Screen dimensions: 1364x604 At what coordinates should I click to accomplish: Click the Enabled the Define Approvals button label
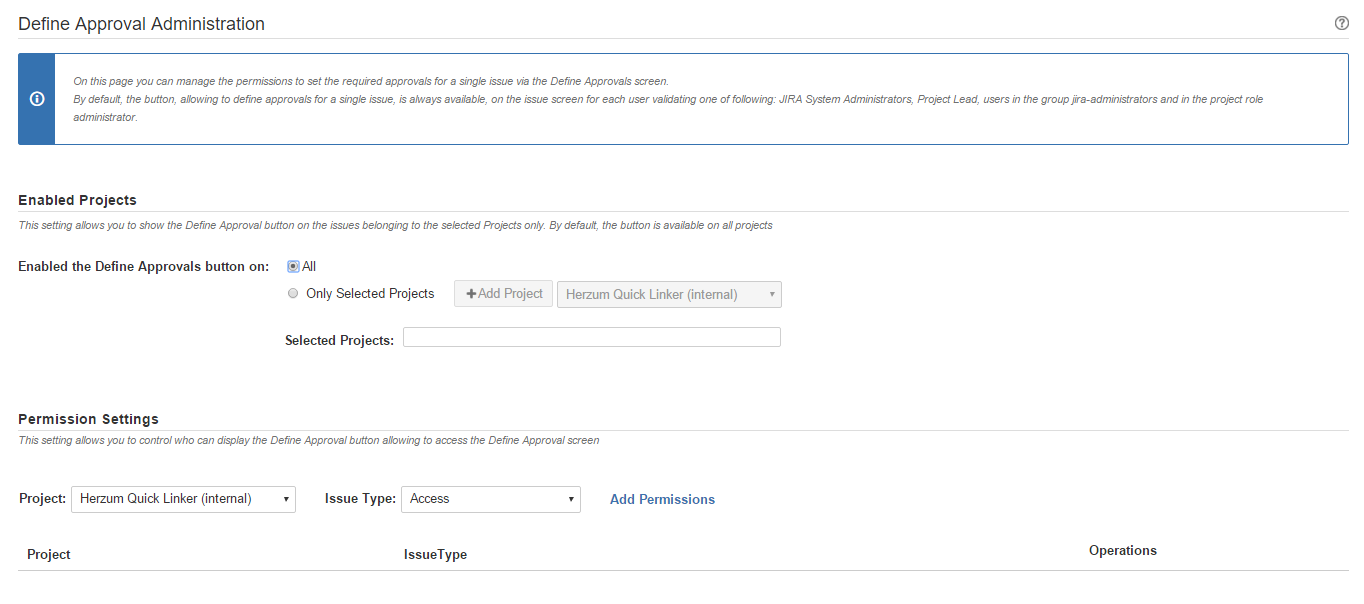(144, 266)
